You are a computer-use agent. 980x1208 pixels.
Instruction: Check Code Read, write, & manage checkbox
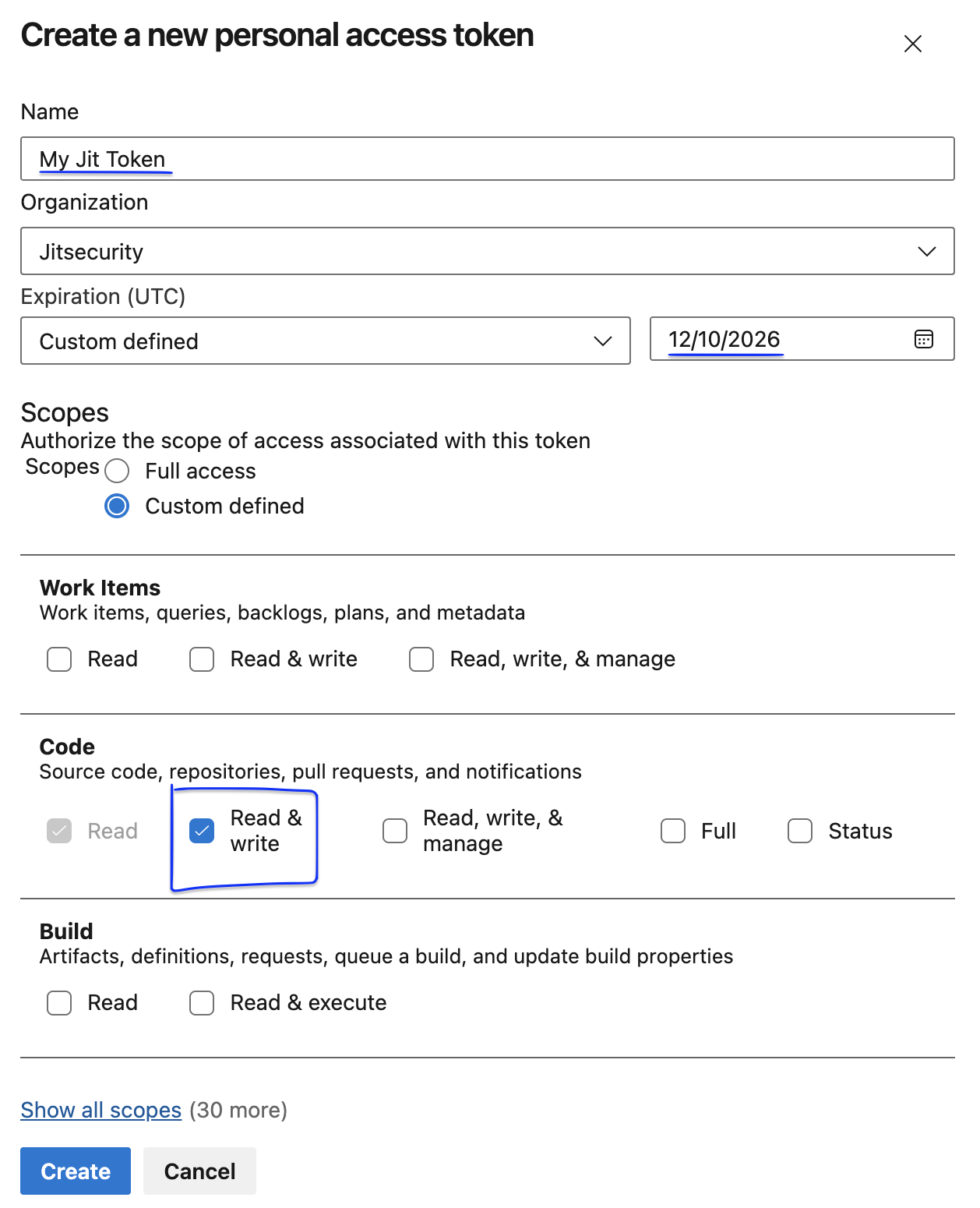[395, 831]
